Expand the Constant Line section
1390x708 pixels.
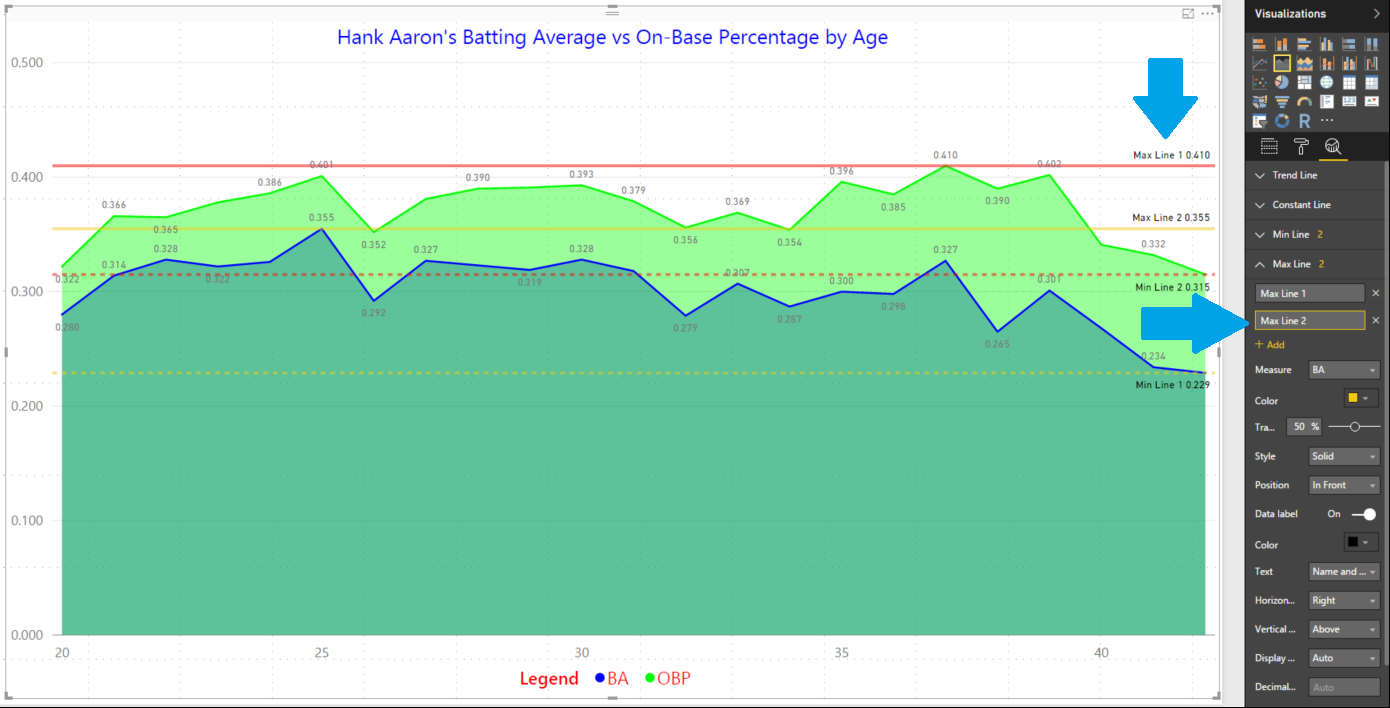[x=1300, y=205]
